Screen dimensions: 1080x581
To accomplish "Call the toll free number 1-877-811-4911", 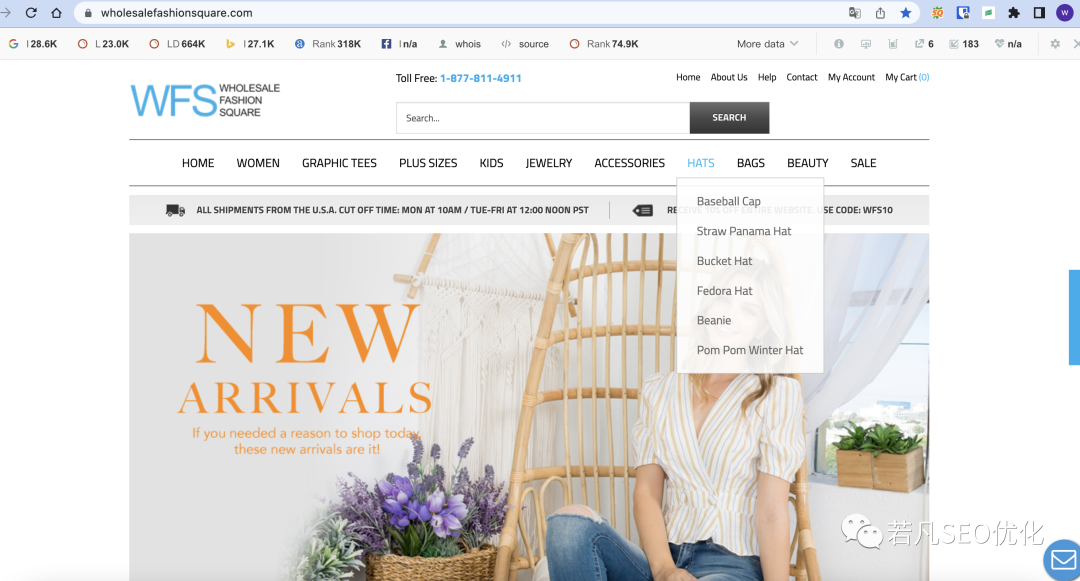I will (481, 78).
